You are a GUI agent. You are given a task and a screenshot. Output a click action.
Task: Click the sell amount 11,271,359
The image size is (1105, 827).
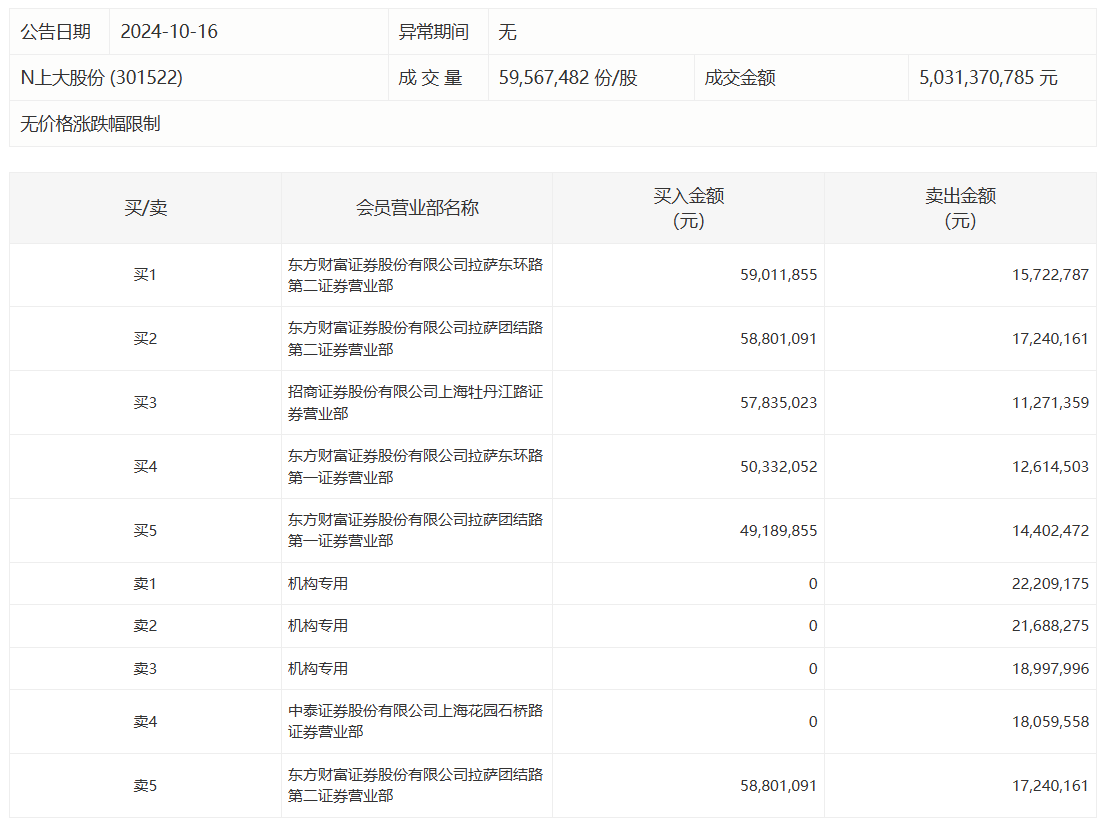(1050, 402)
